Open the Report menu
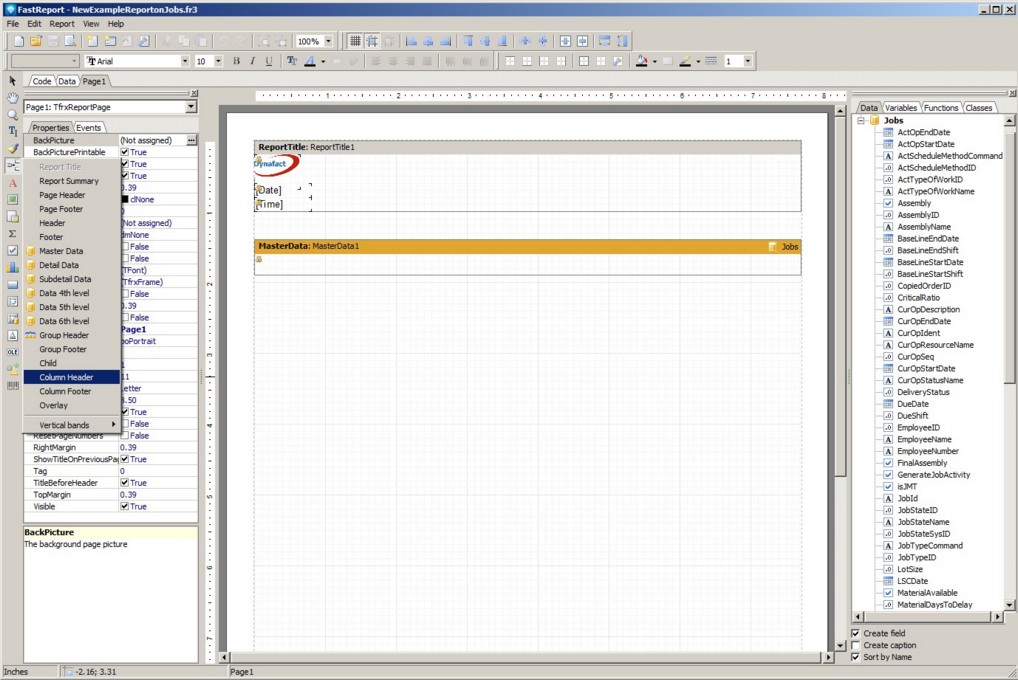 click(x=62, y=23)
